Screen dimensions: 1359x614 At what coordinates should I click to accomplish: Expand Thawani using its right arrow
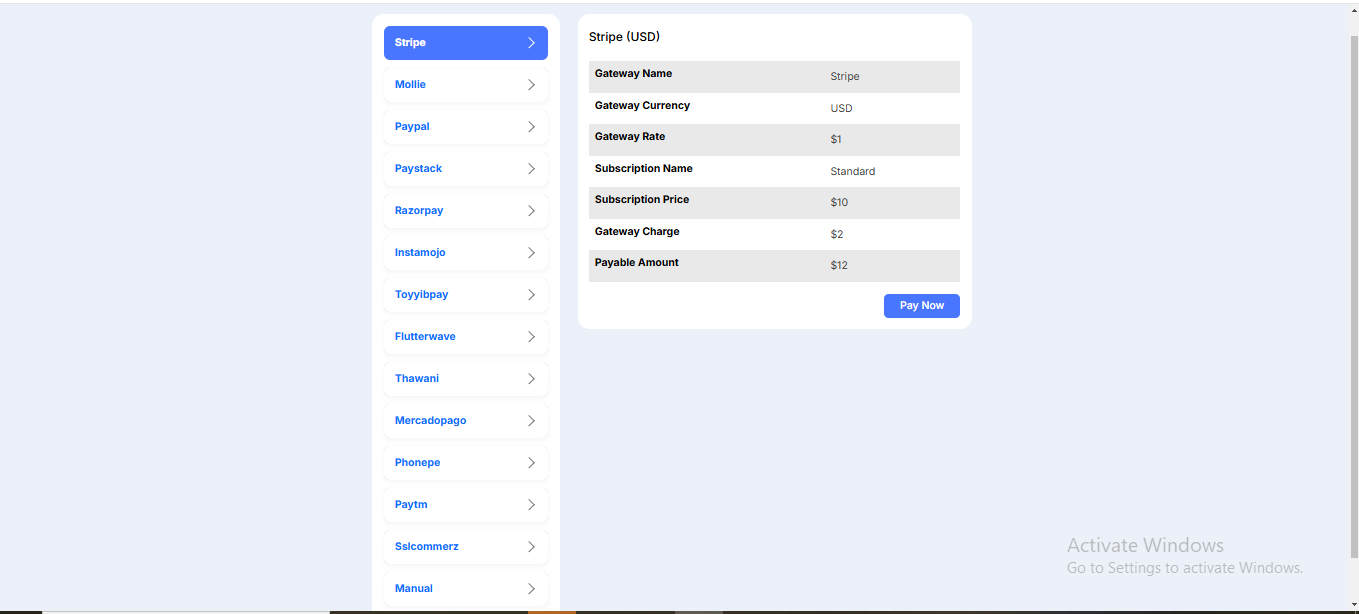pyautogui.click(x=531, y=379)
